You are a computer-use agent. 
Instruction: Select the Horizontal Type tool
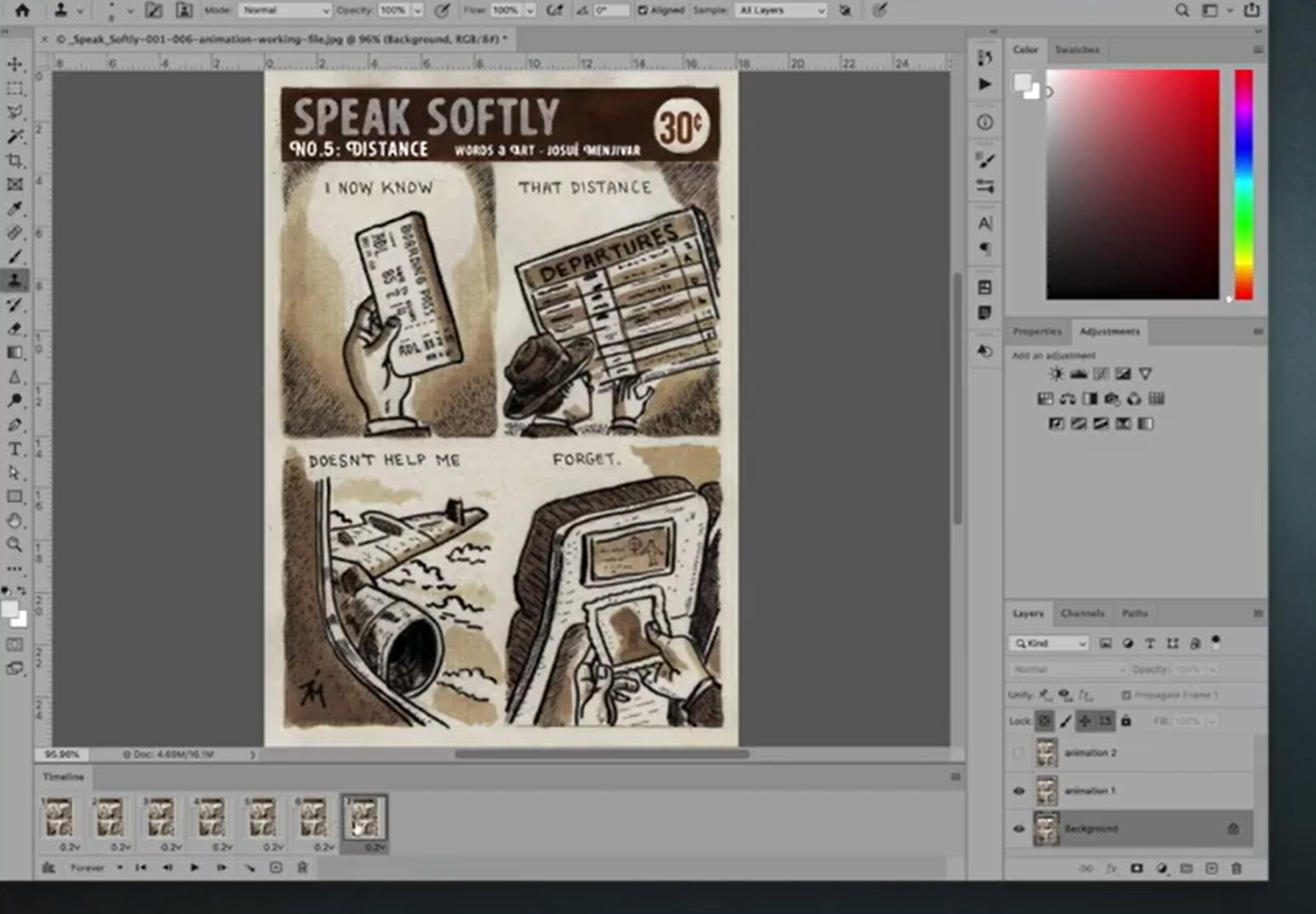[15, 449]
